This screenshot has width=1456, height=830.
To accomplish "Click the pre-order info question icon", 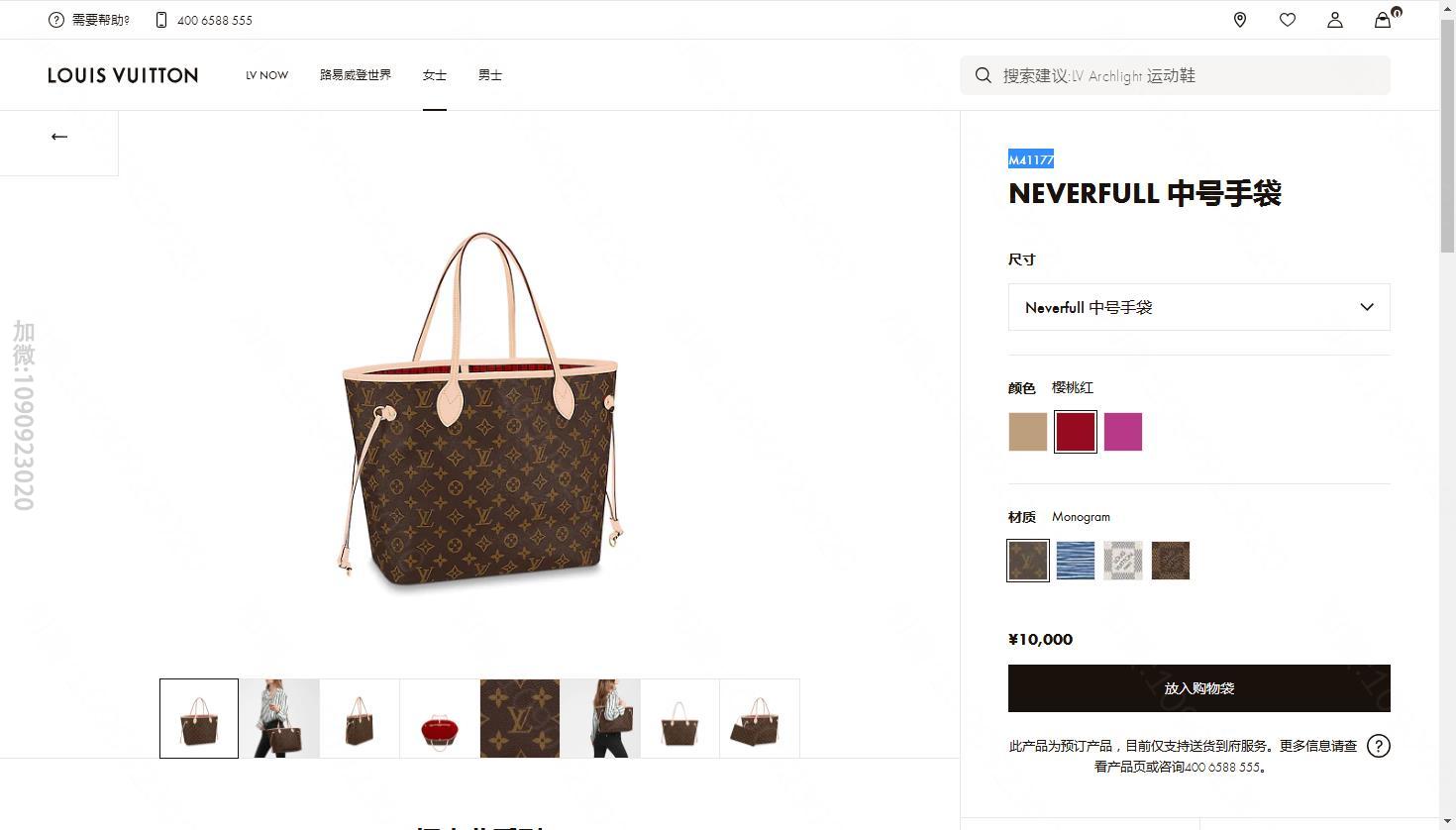I will (1379, 746).
